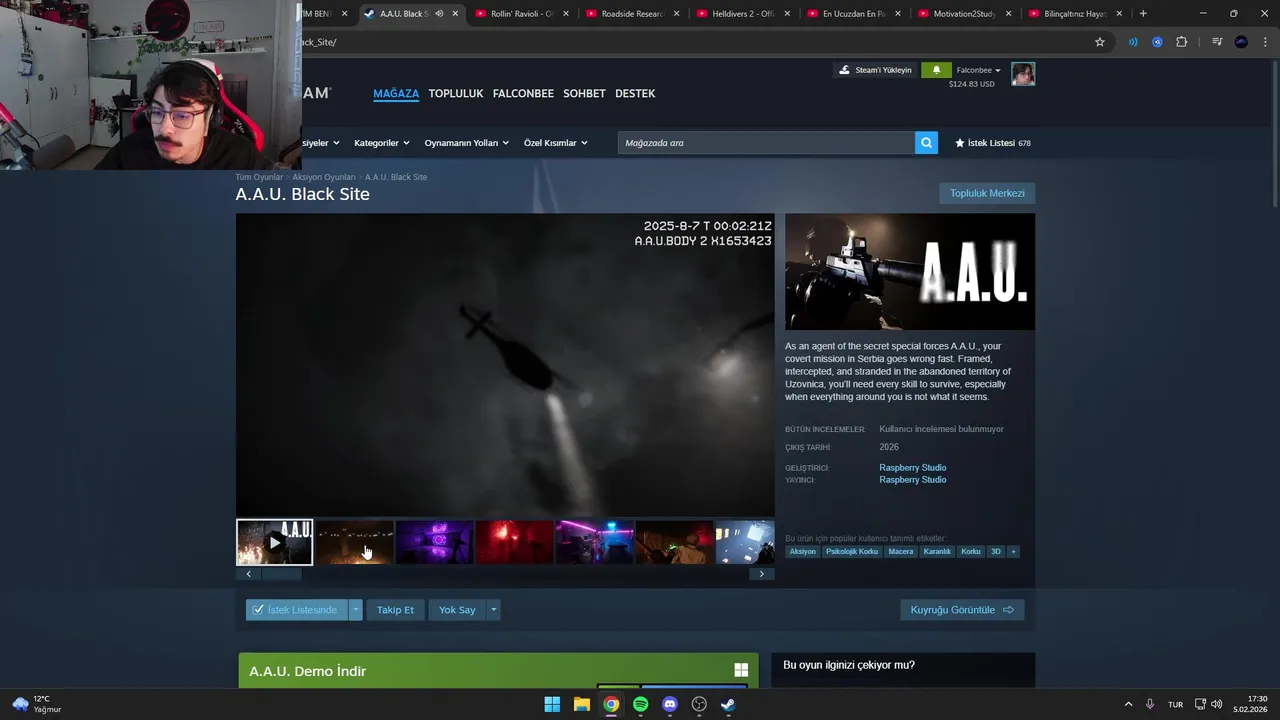Switch to the En Ucuzdan En Pahalı tab

(855, 14)
